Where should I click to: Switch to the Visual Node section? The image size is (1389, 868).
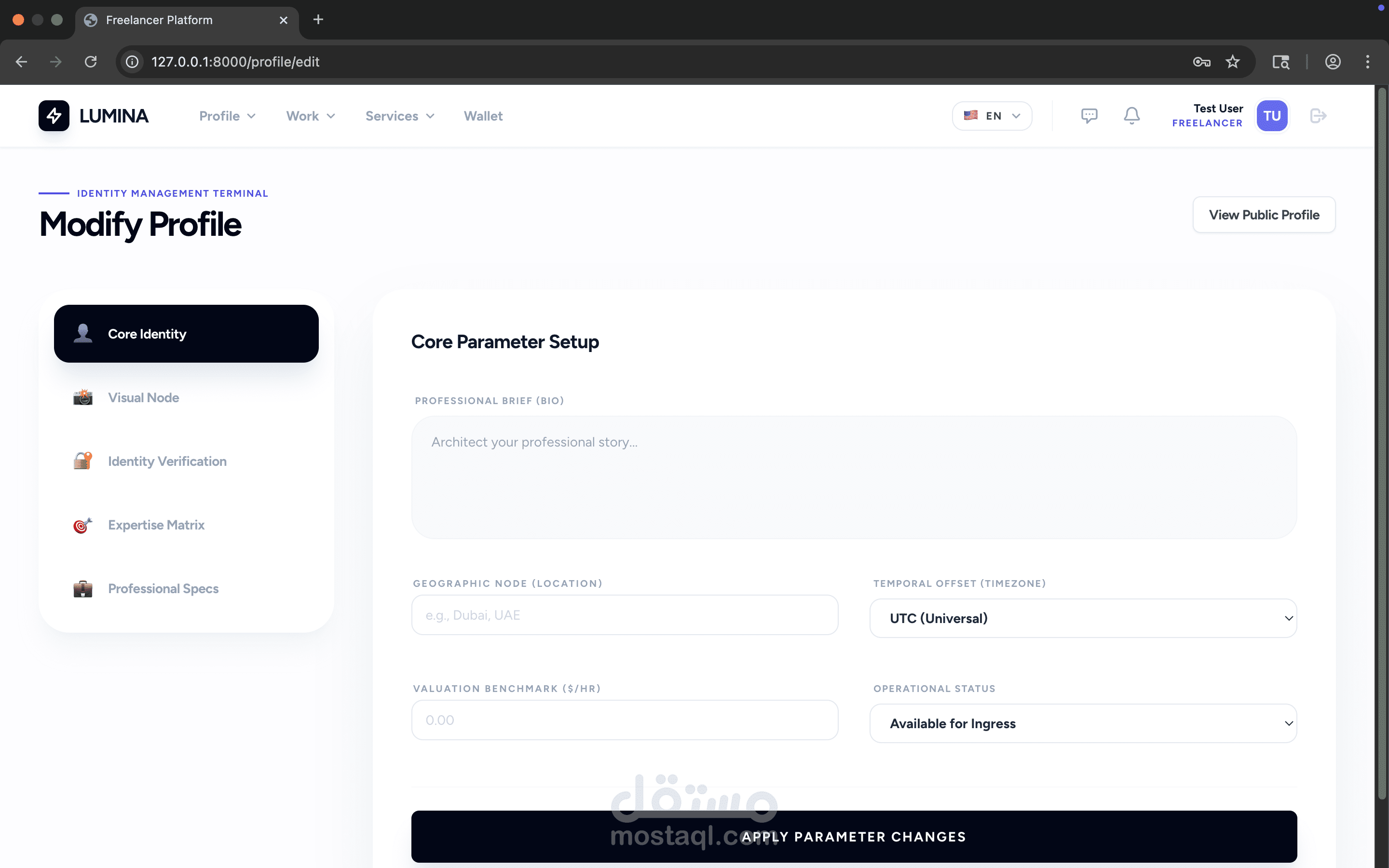pos(144,397)
